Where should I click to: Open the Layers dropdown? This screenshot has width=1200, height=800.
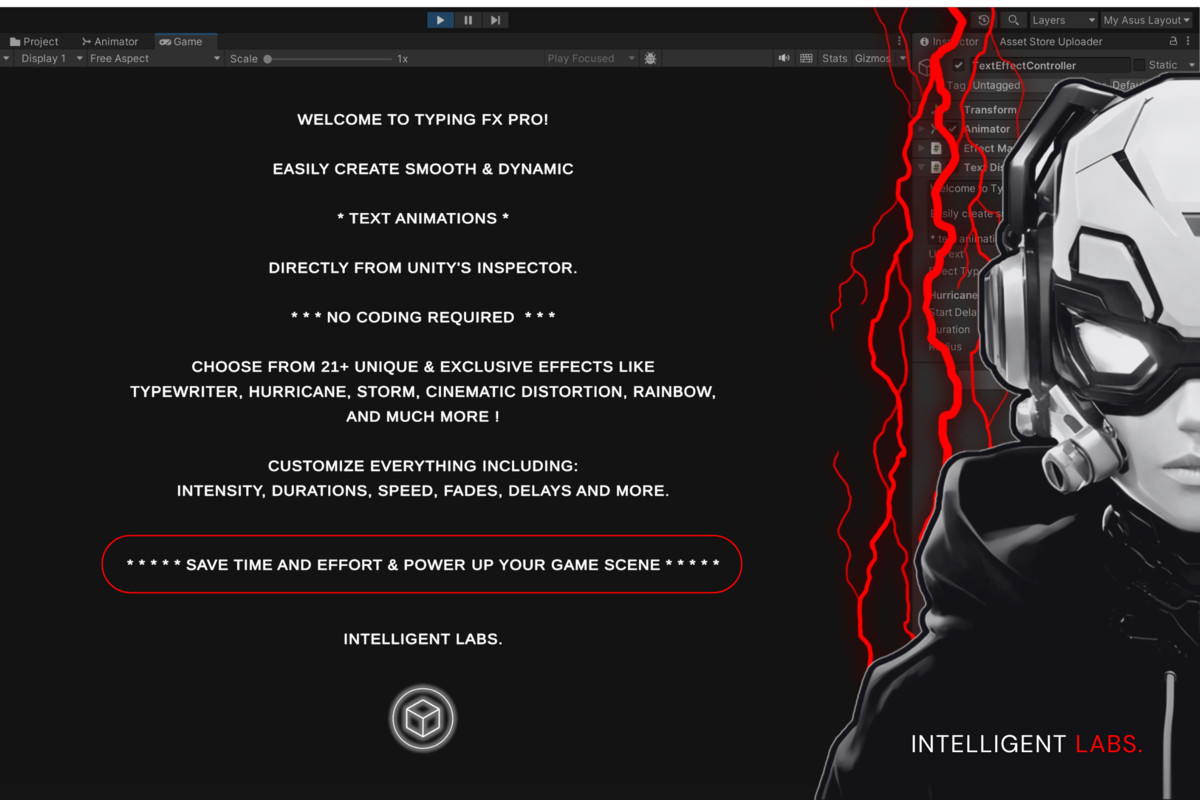coord(1064,20)
